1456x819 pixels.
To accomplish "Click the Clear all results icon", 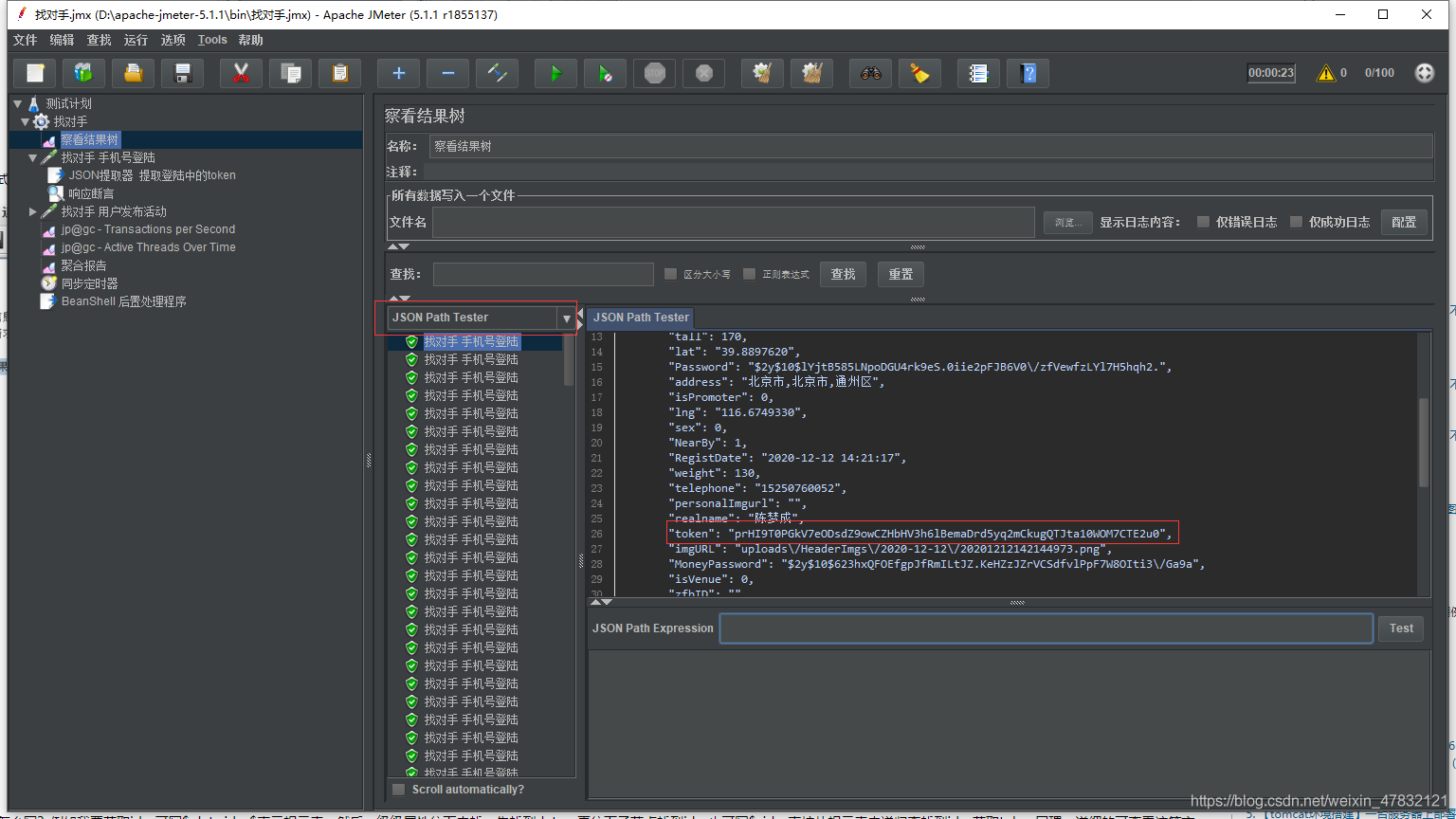I will 811,73.
